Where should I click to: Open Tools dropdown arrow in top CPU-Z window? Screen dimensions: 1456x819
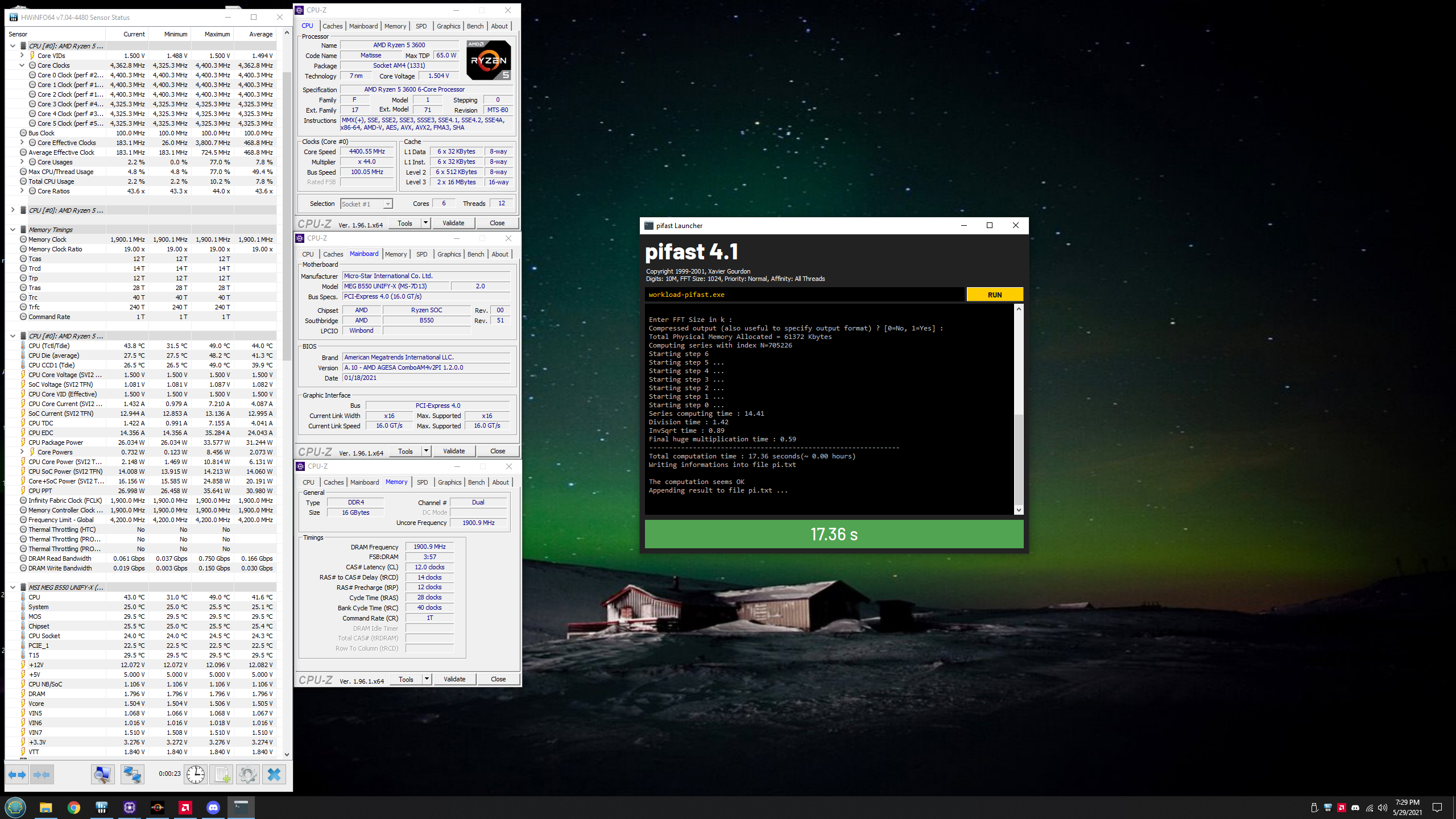point(425,223)
